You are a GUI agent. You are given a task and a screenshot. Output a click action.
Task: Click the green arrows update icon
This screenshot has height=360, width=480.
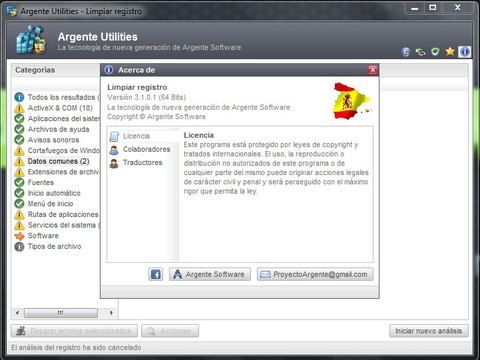click(x=421, y=52)
